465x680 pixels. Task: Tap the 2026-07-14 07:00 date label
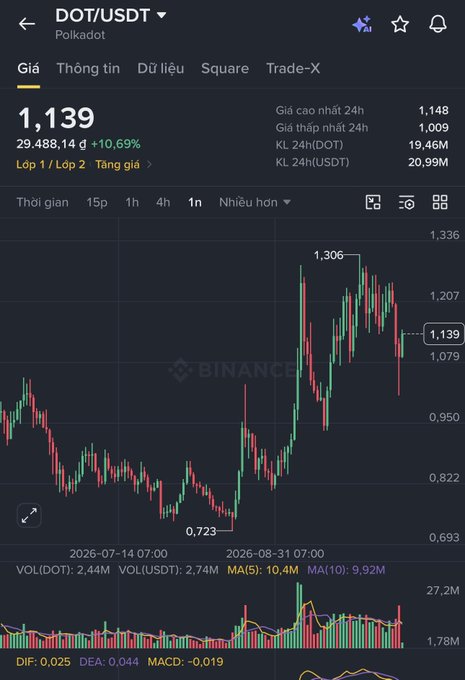118,554
